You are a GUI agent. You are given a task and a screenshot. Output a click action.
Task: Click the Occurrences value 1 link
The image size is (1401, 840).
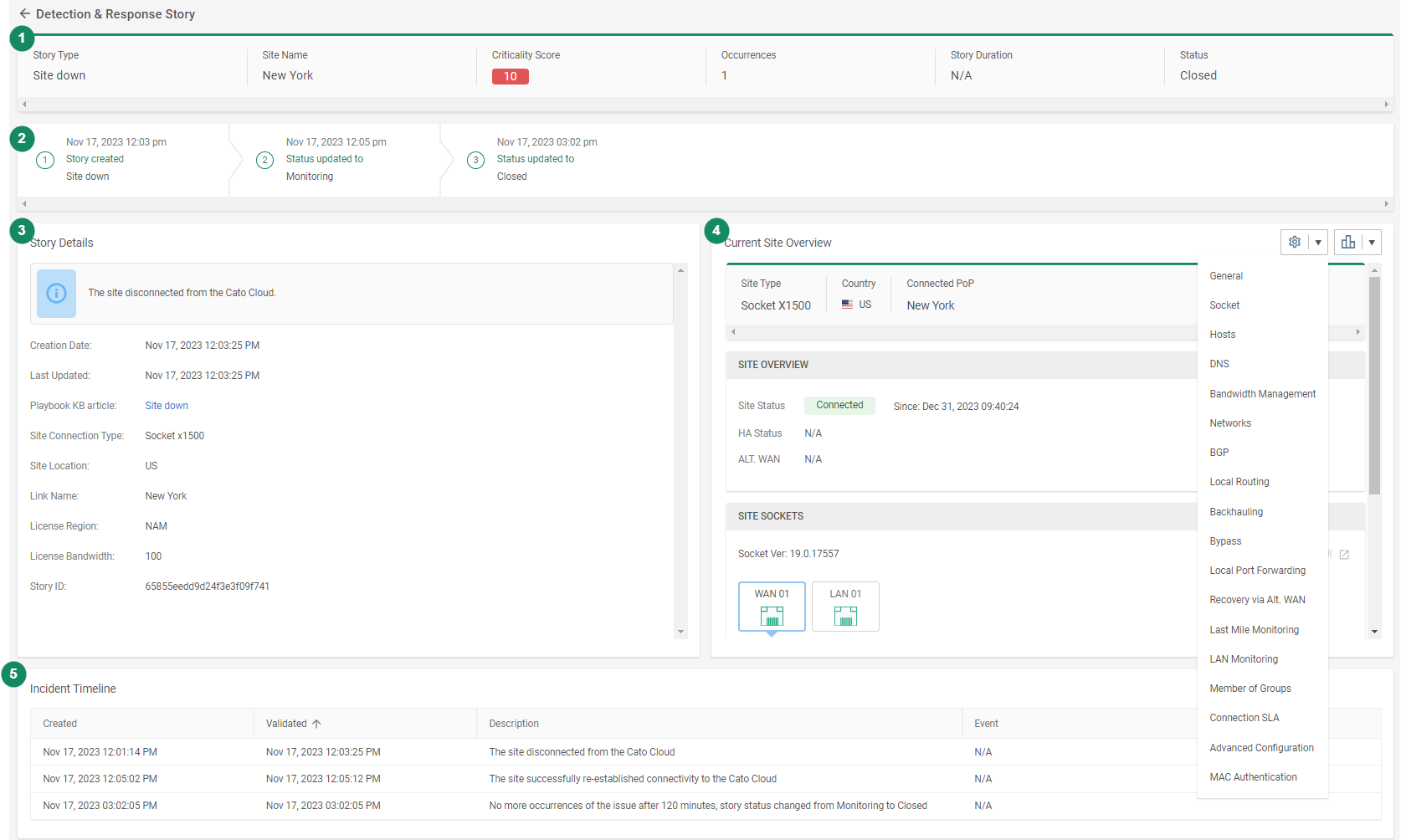pyautogui.click(x=724, y=75)
